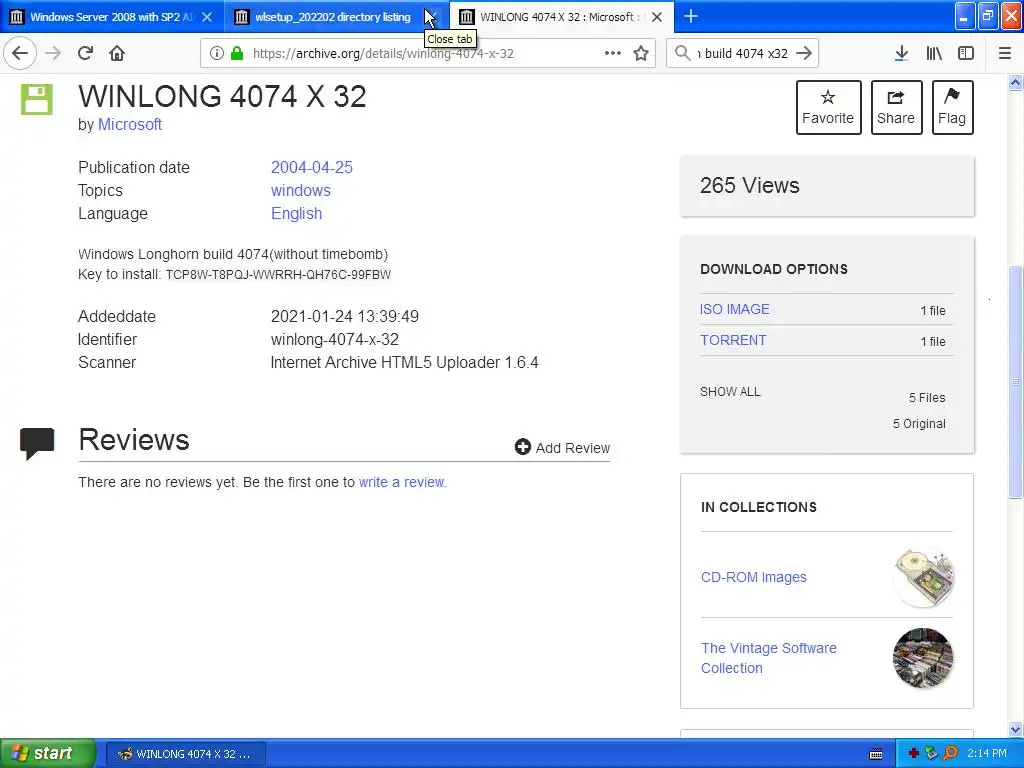Close the WINLONG 4074 X 32 tab
1024x768 pixels.
pyautogui.click(x=657, y=16)
